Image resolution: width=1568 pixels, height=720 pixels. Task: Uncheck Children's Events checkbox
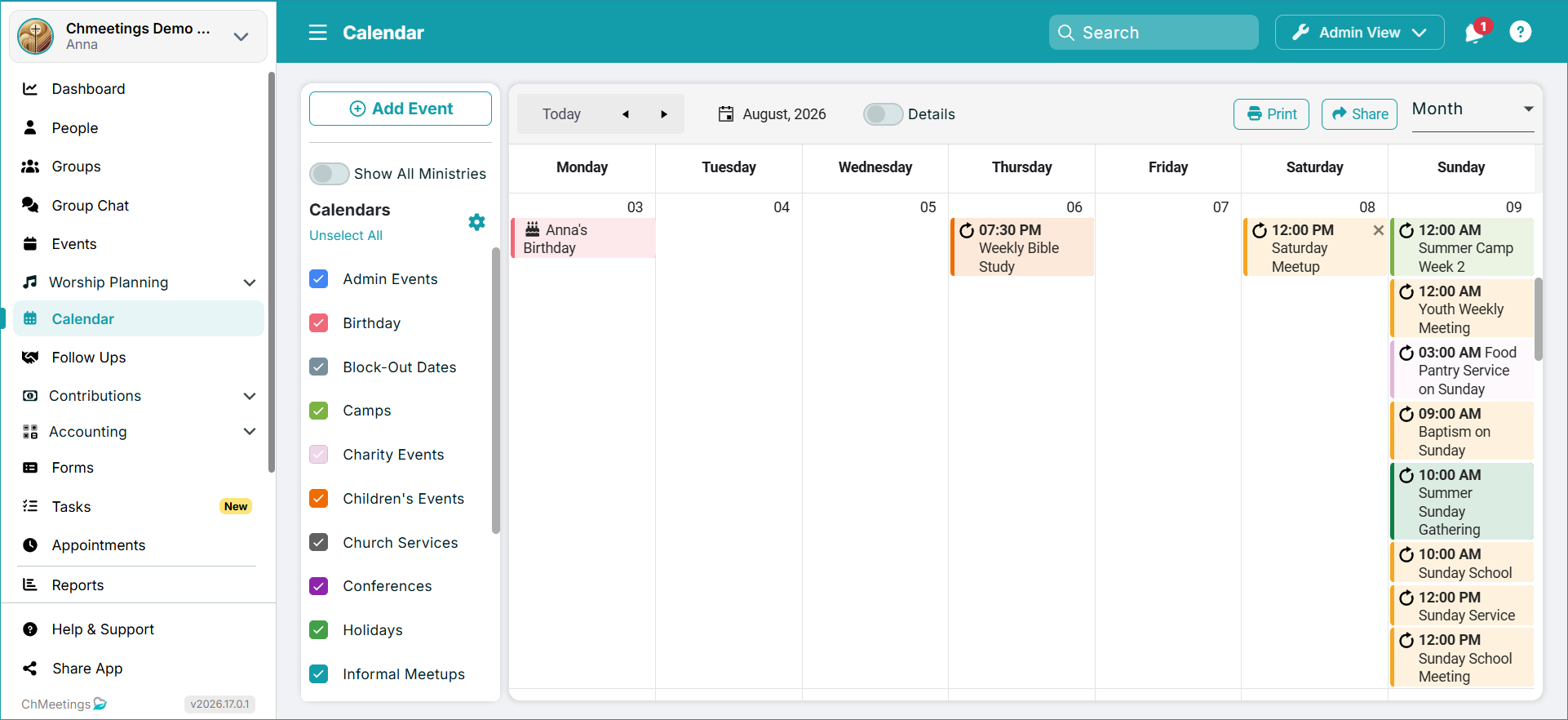coord(319,499)
